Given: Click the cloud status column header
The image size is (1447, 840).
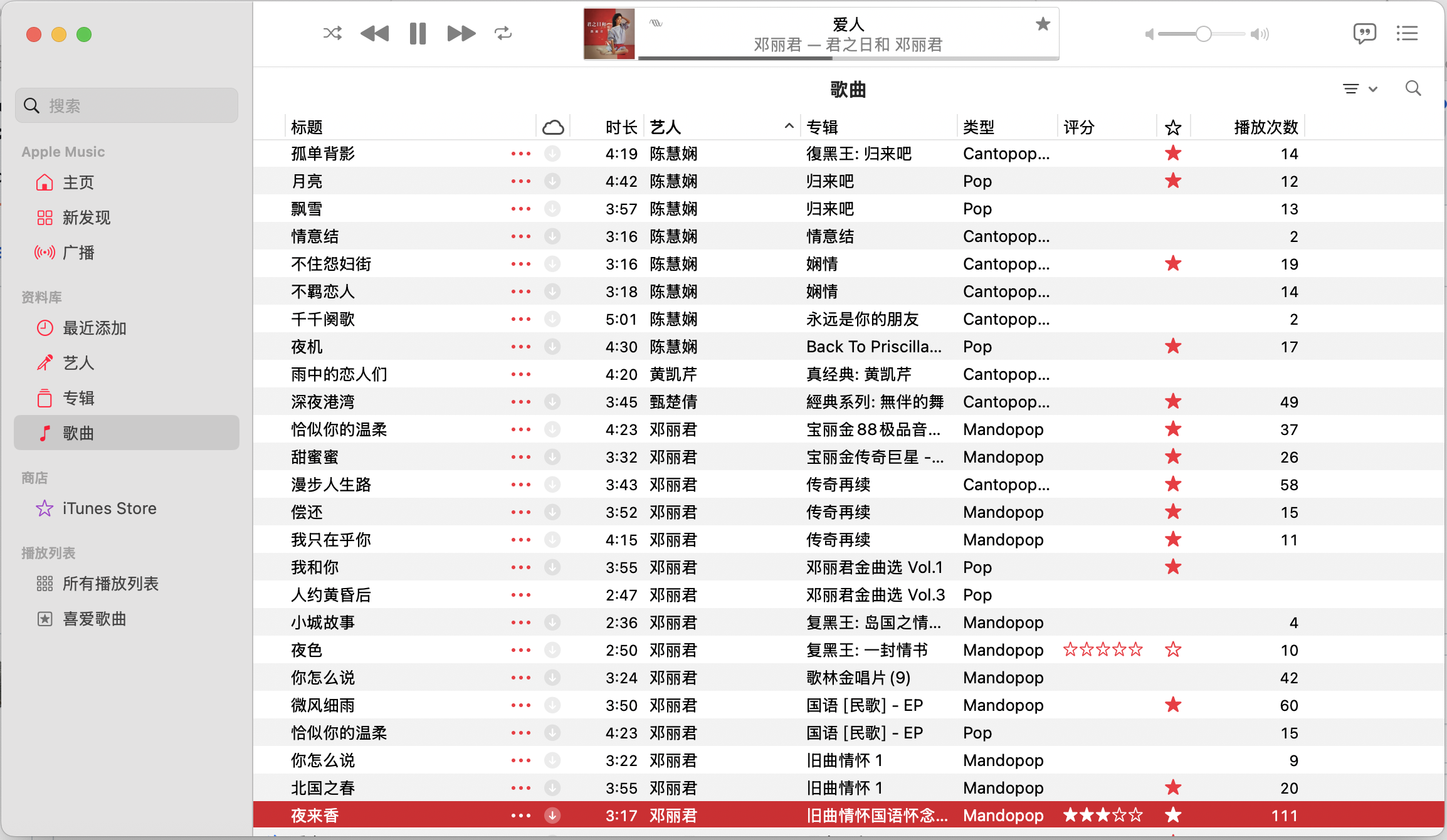Looking at the screenshot, I should click(x=553, y=127).
